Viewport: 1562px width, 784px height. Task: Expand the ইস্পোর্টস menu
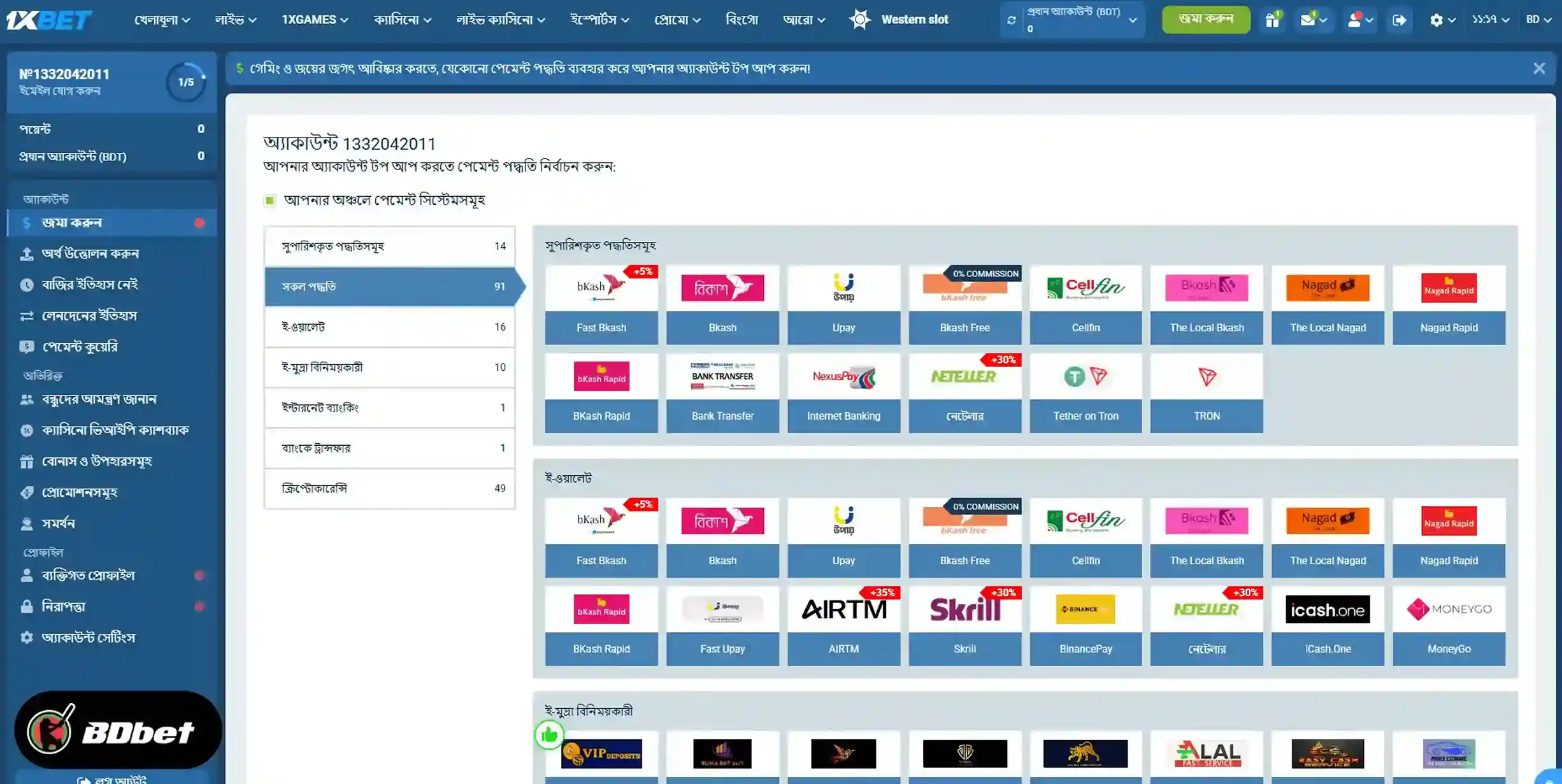599,20
